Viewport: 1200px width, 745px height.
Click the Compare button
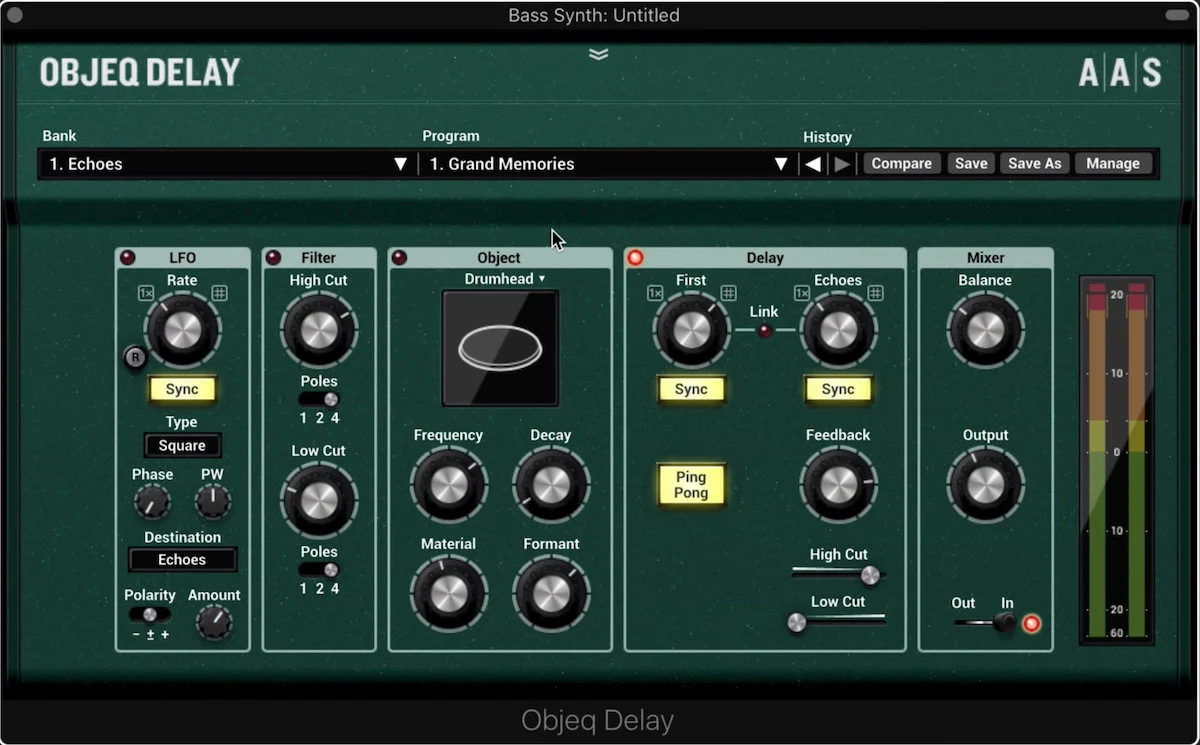[902, 164]
